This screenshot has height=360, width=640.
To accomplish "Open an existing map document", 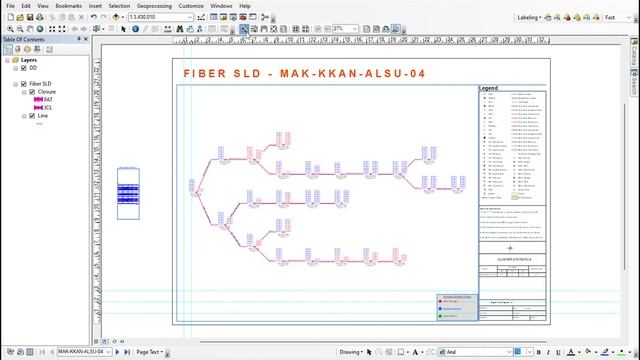I will tap(20, 17).
